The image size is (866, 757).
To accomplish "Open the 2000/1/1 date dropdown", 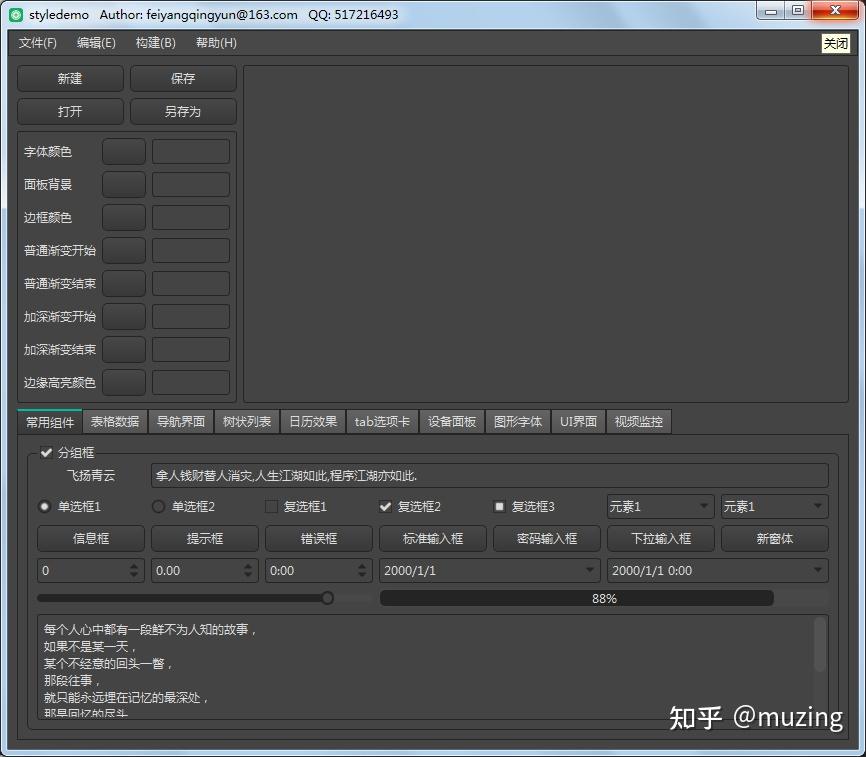I will point(590,570).
